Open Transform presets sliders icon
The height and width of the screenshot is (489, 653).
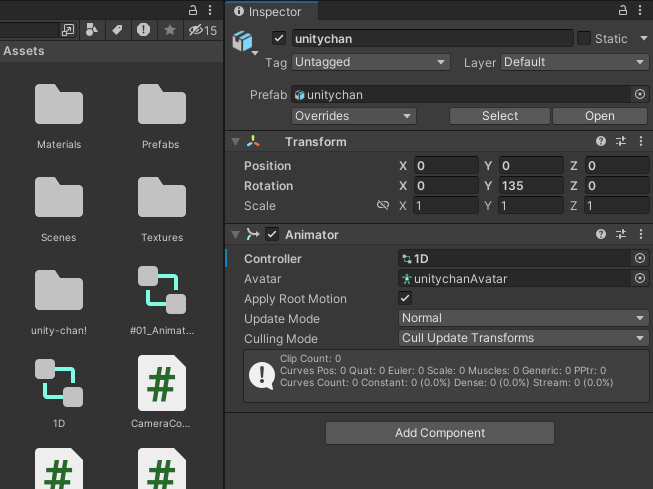point(621,142)
